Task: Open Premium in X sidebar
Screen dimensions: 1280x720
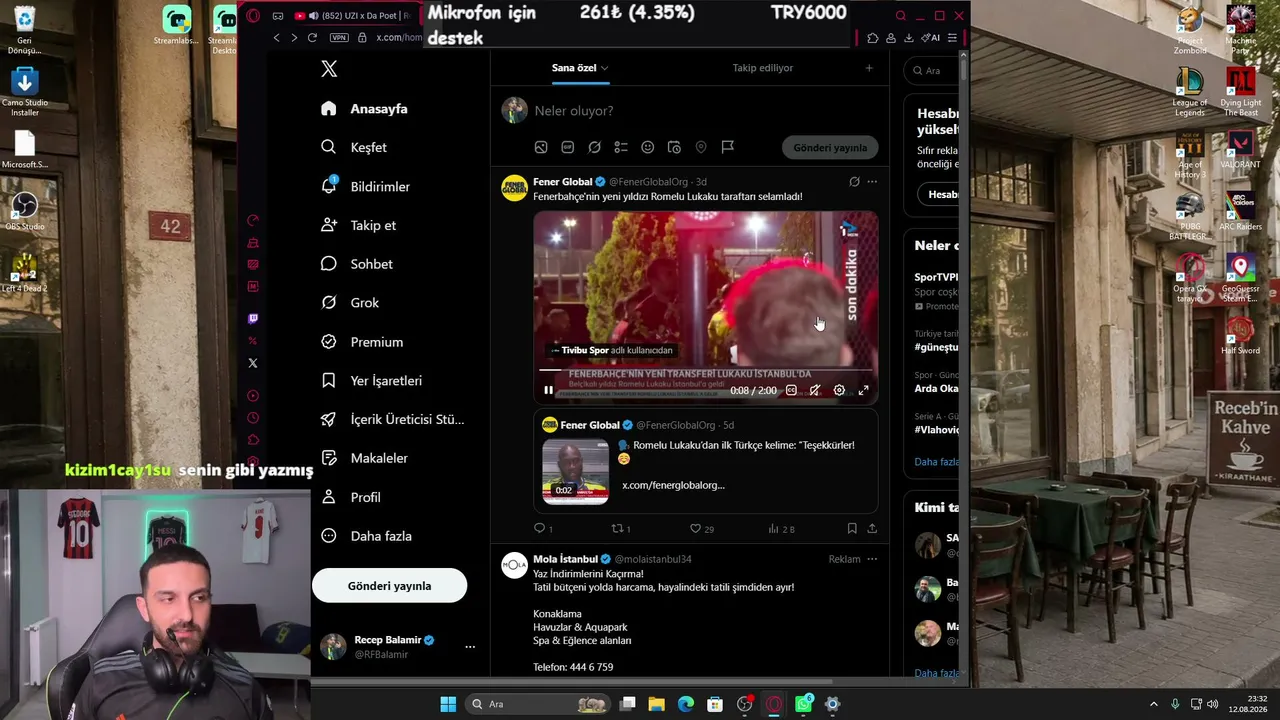Action: coord(362,341)
